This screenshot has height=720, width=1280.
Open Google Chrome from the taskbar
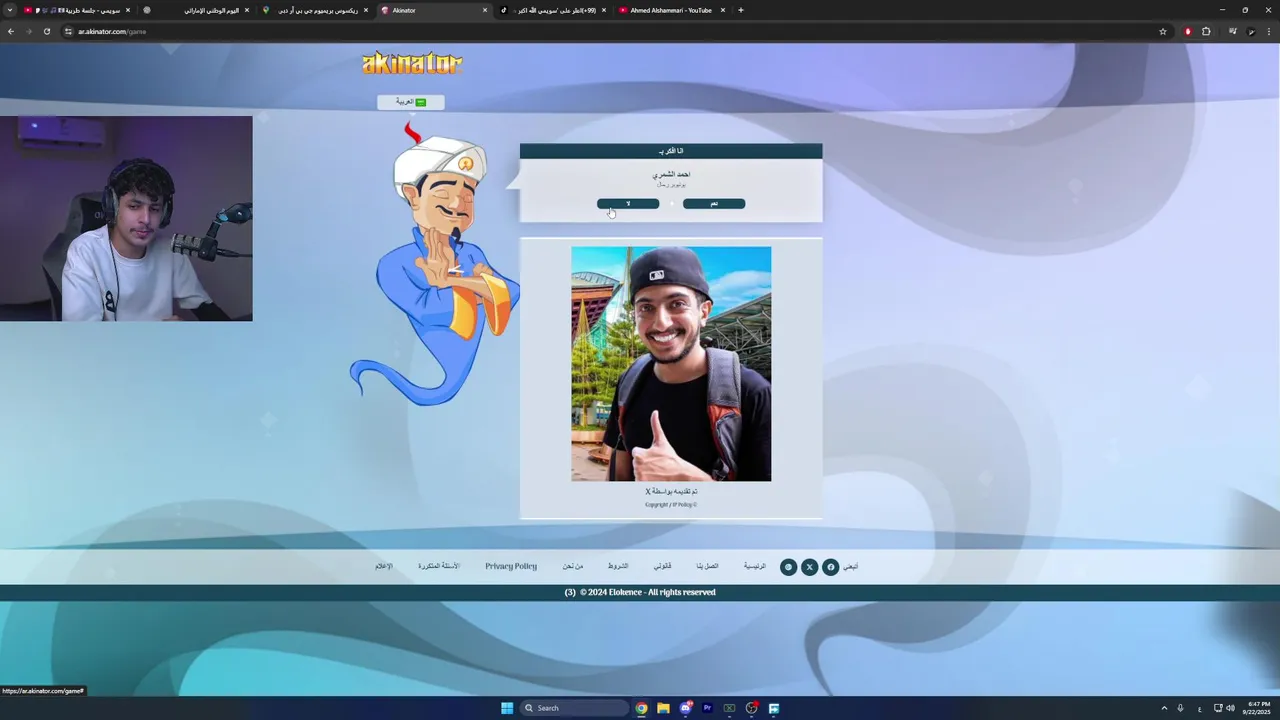(641, 708)
